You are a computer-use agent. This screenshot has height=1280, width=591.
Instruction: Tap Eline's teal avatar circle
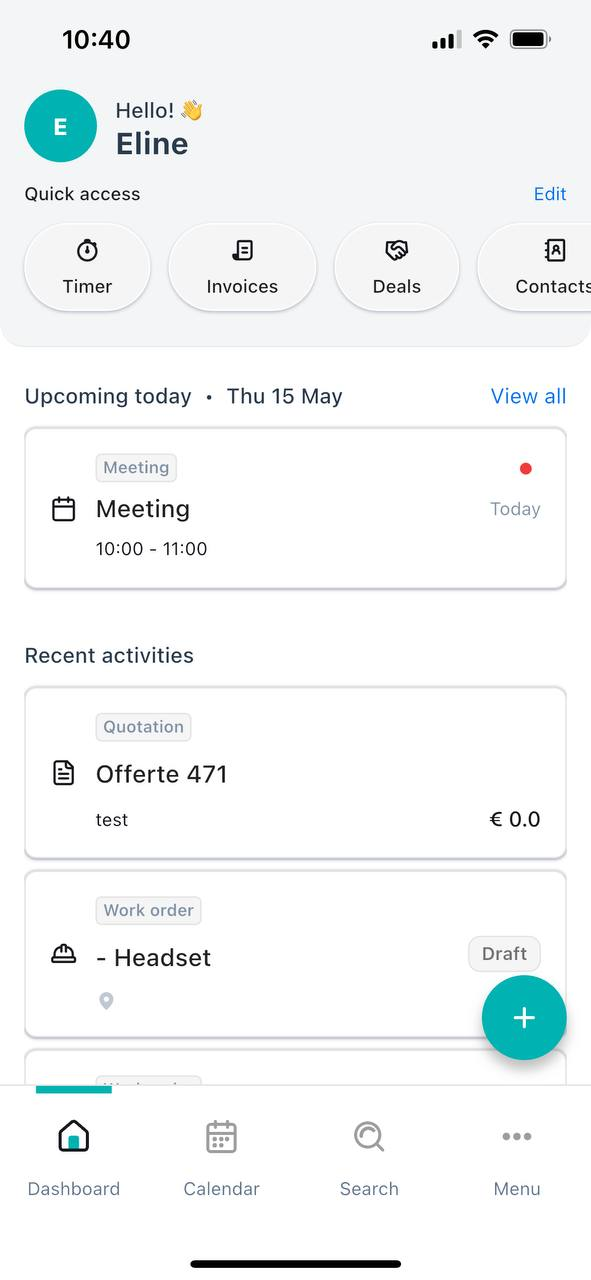60,126
